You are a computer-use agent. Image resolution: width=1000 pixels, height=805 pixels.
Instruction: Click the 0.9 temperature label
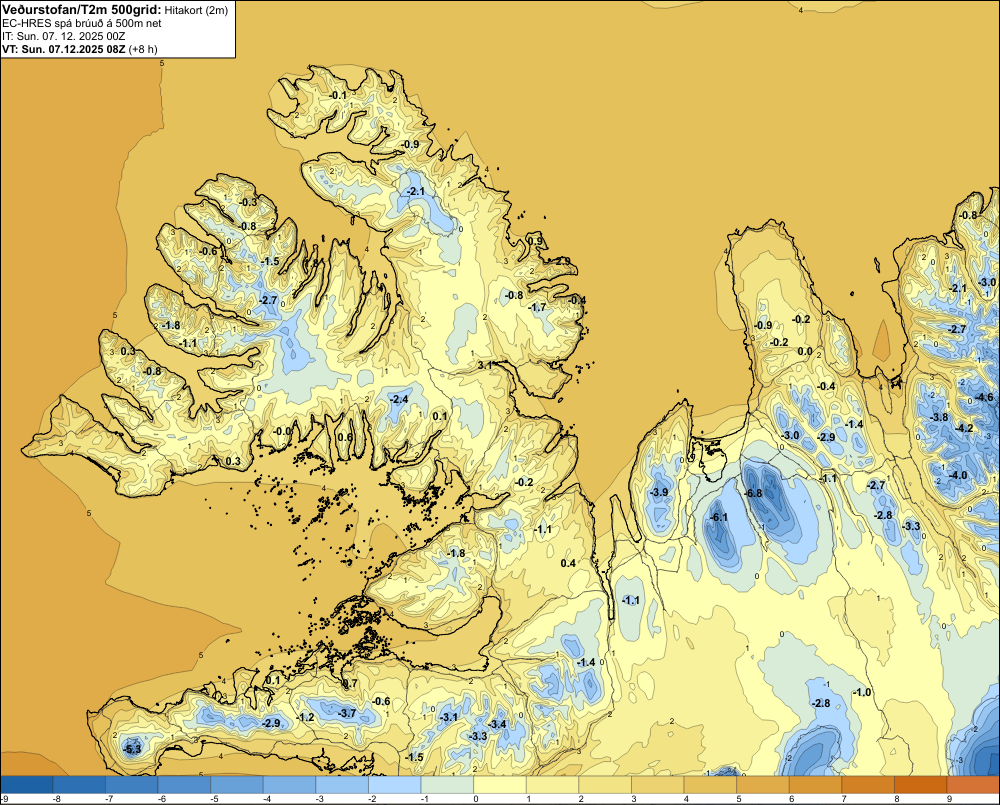click(536, 241)
